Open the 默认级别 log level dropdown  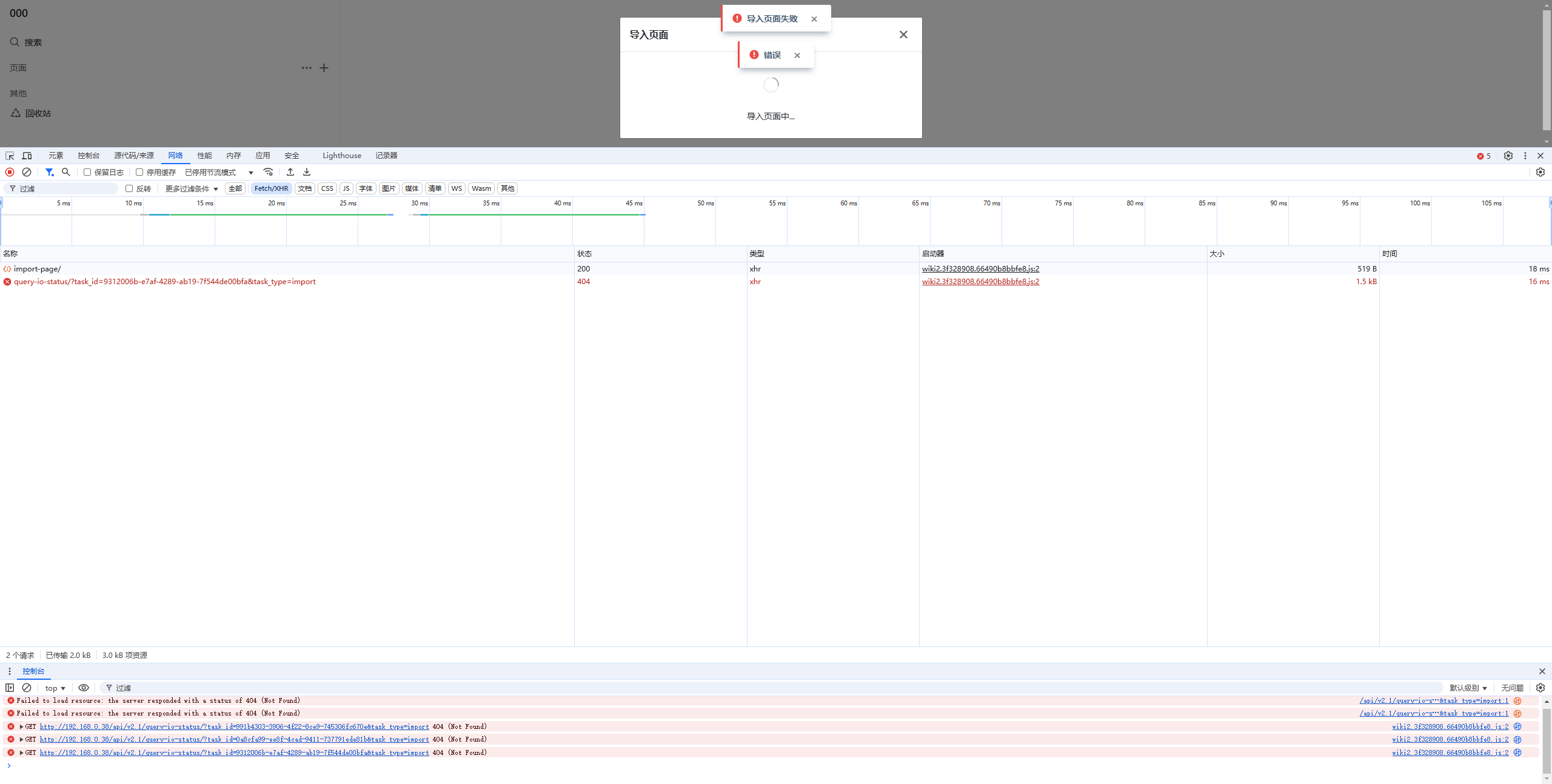[x=1468, y=688]
